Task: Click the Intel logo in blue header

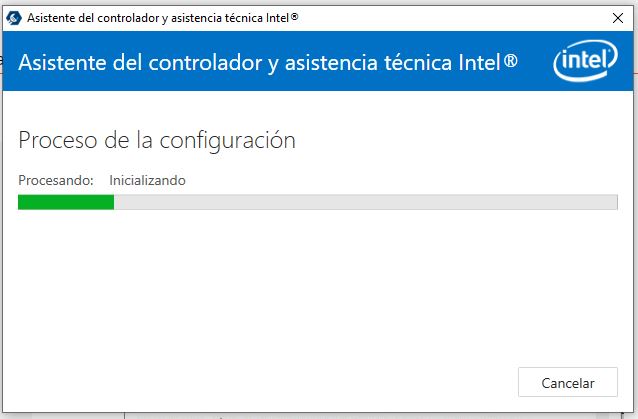Action: coord(584,62)
